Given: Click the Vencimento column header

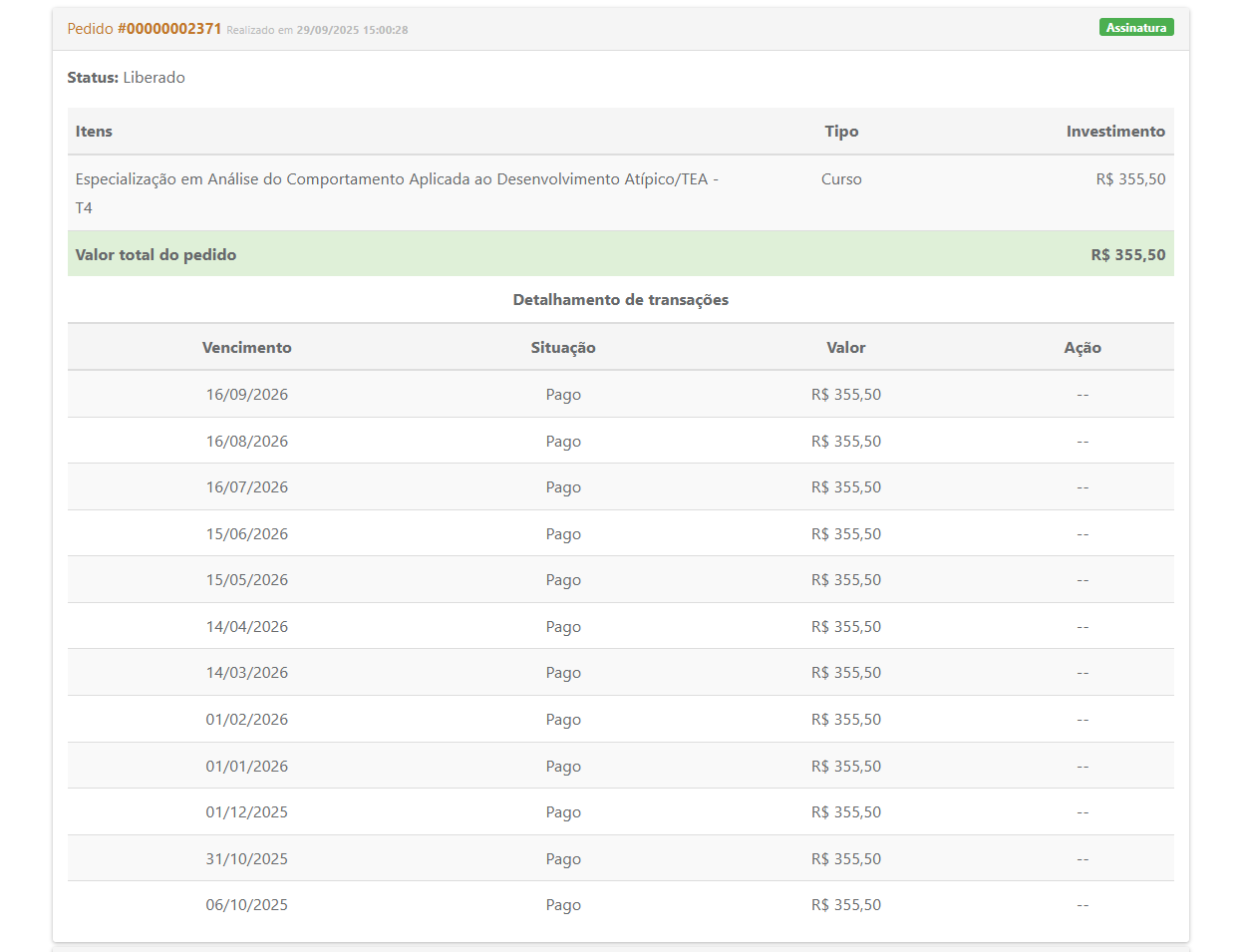Looking at the screenshot, I should (247, 348).
